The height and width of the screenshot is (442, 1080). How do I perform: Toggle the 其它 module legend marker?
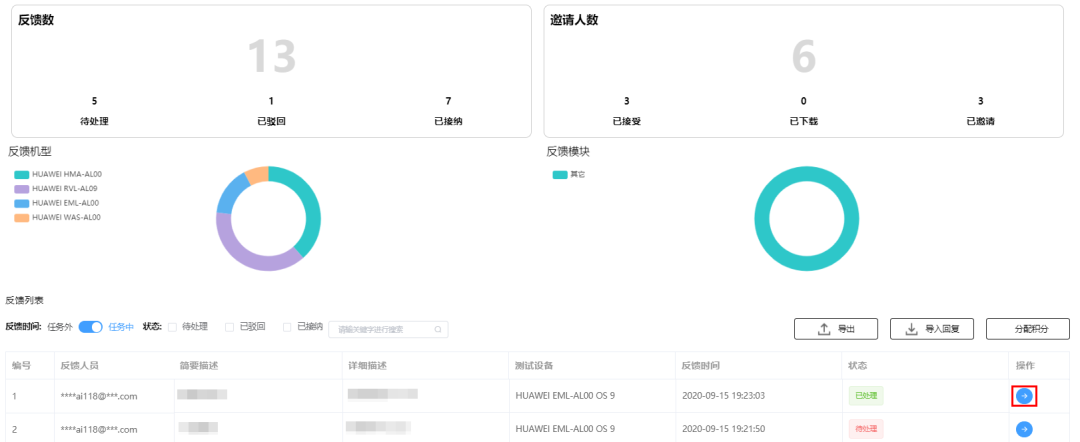[x=559, y=175]
